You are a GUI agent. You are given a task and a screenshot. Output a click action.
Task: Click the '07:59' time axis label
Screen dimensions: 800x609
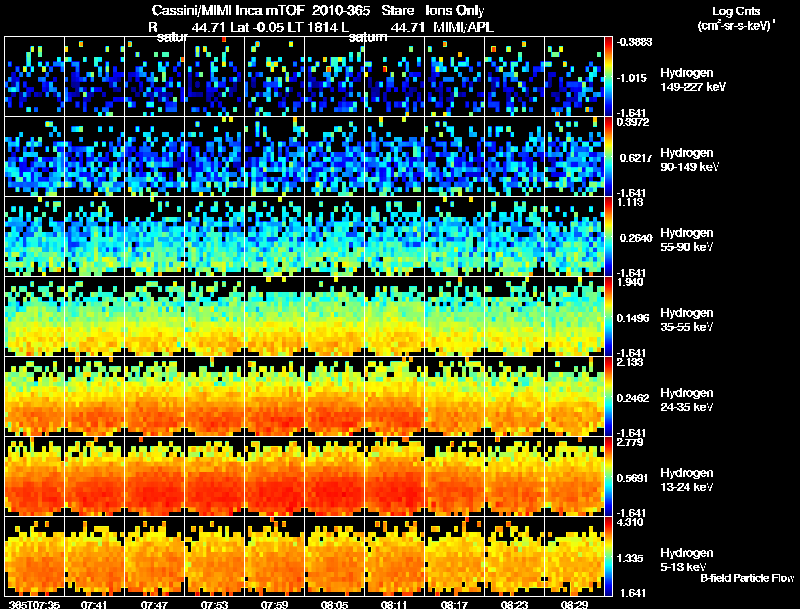[274, 604]
